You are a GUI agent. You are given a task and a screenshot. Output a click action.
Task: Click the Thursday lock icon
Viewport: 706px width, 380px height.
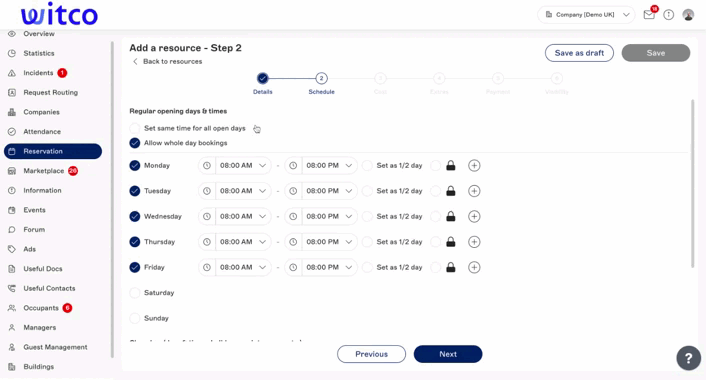(451, 242)
